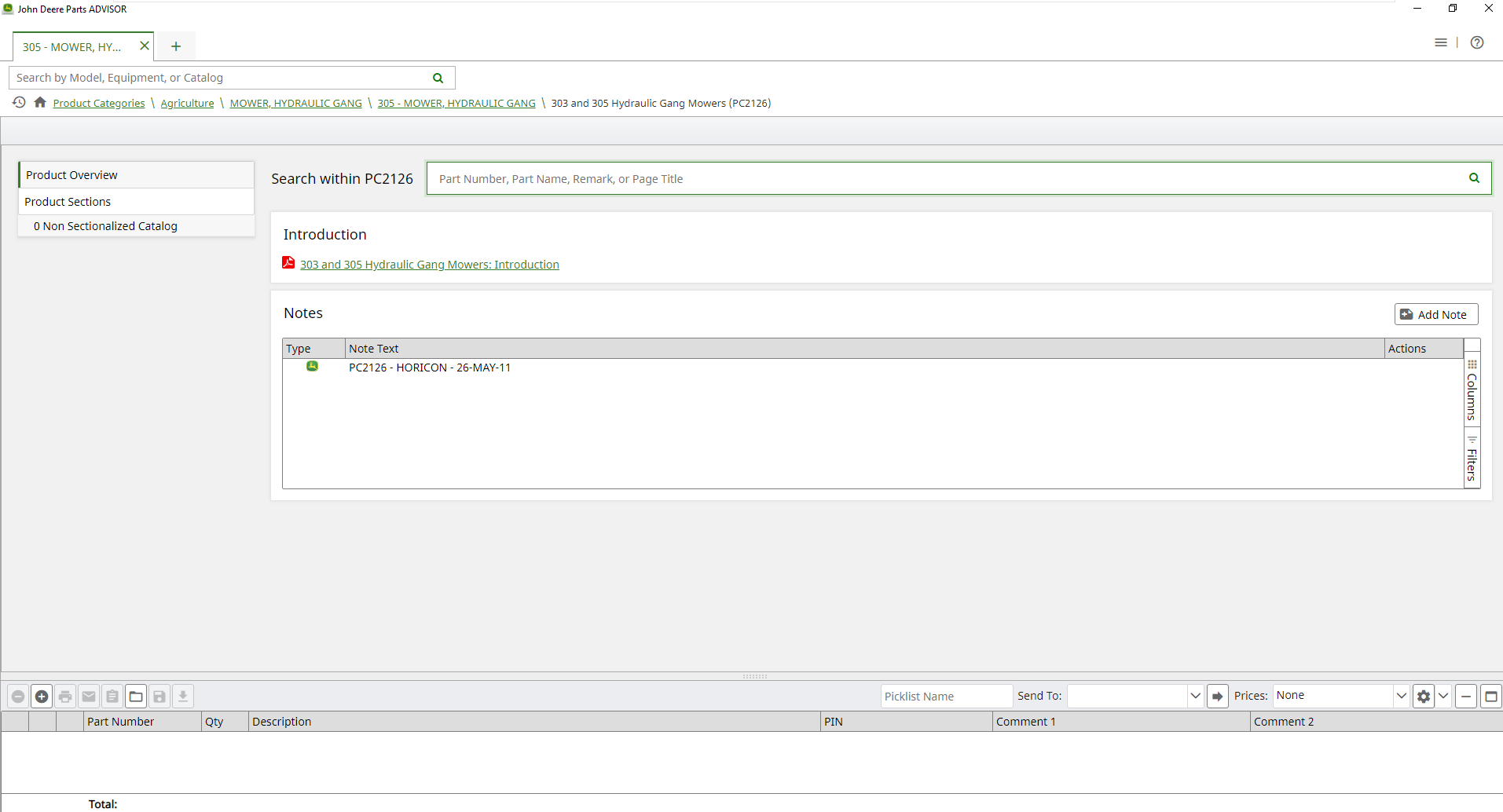Click the Picklist Name input field
The image size is (1503, 812).
click(x=945, y=697)
